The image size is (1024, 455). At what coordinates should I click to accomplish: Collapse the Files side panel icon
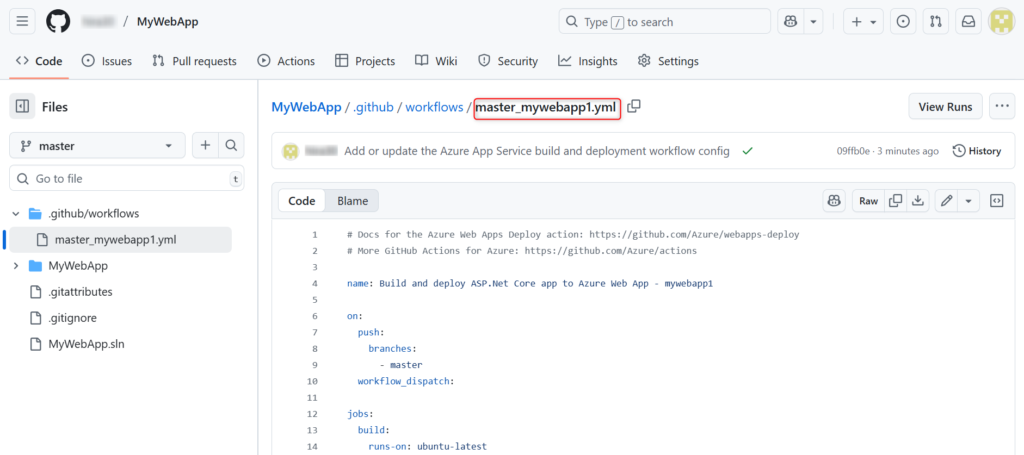point(22,106)
